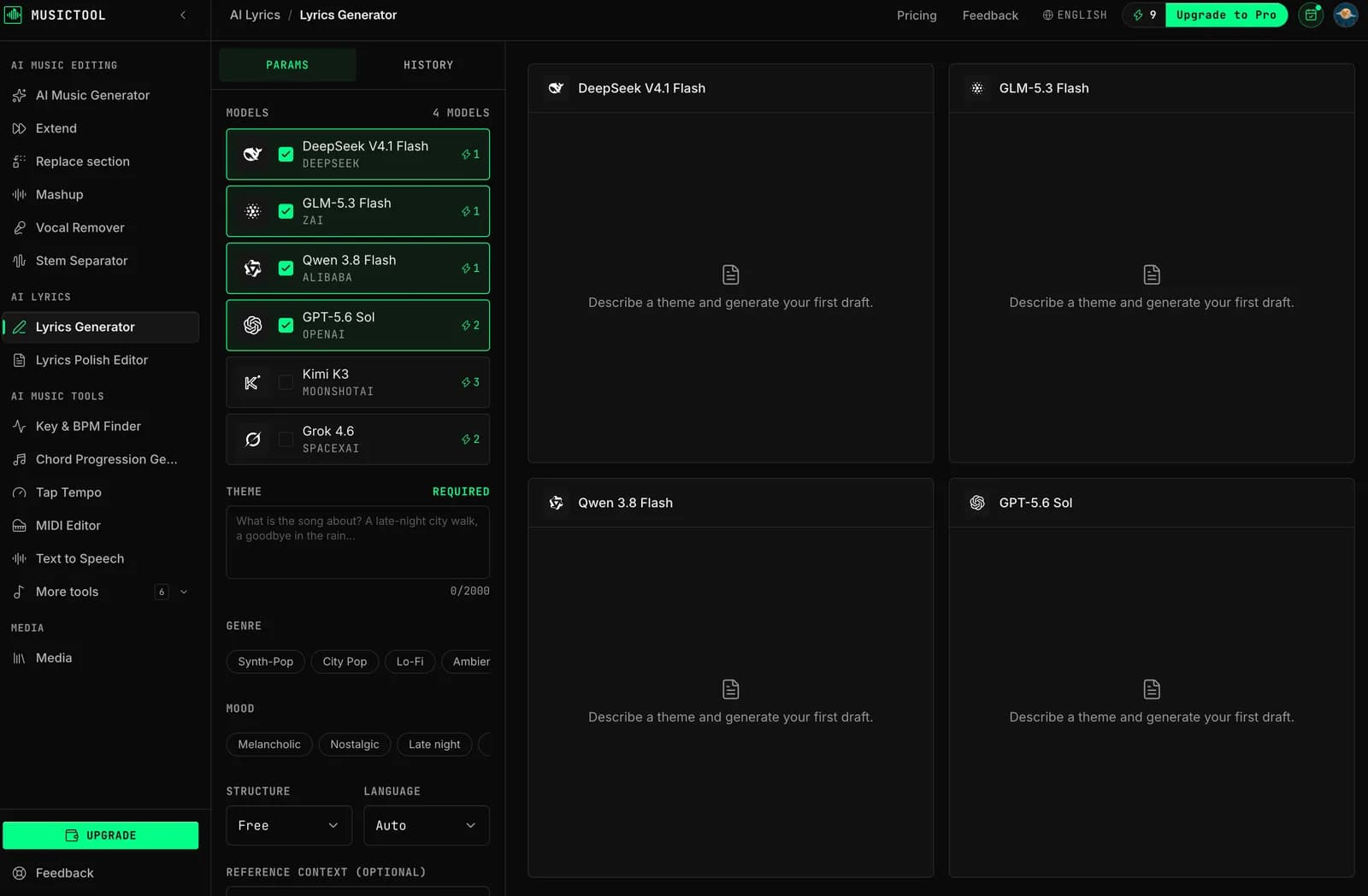The image size is (1368, 896).
Task: Open AI Music Generator
Action: [101, 95]
